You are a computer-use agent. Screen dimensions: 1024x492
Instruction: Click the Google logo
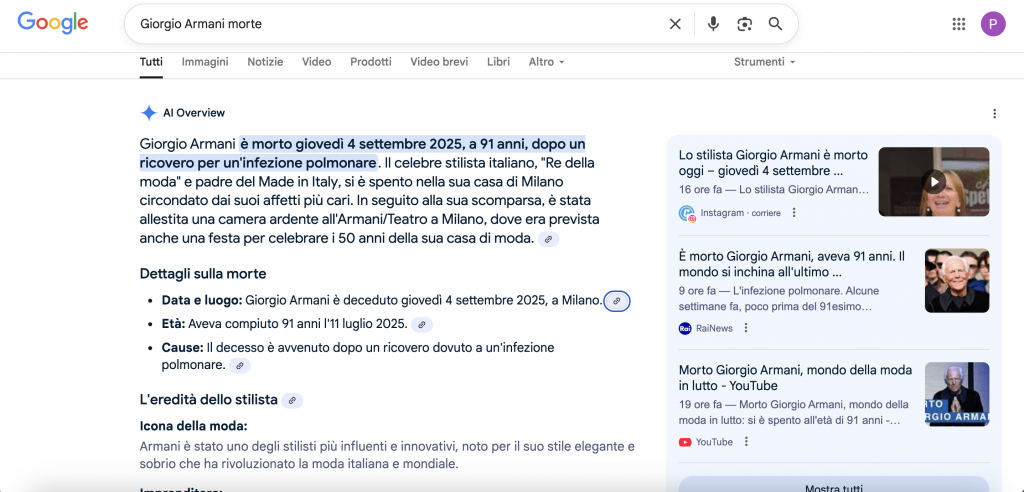click(53, 23)
